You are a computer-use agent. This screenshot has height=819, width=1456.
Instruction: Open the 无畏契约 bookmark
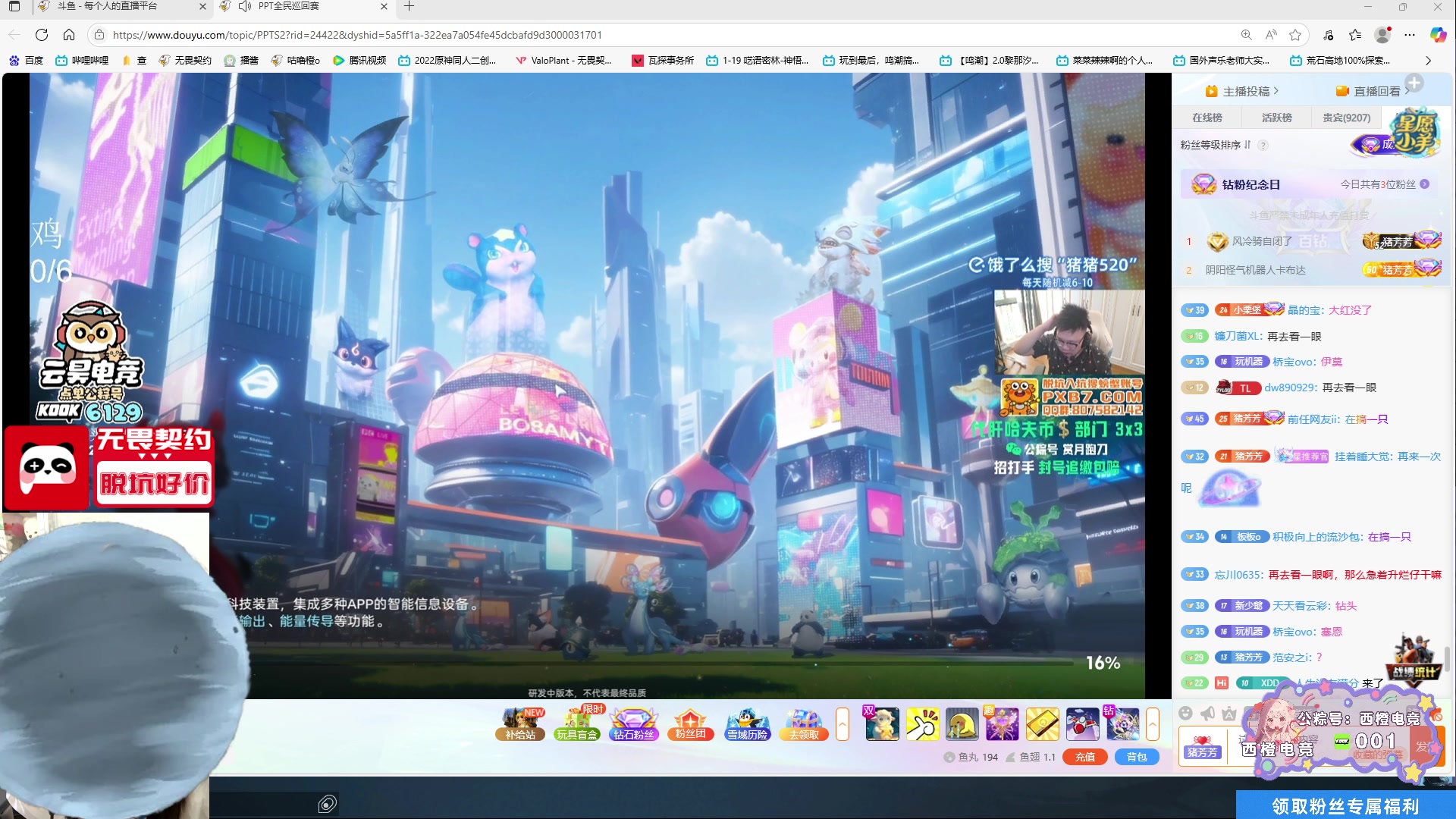click(x=185, y=61)
